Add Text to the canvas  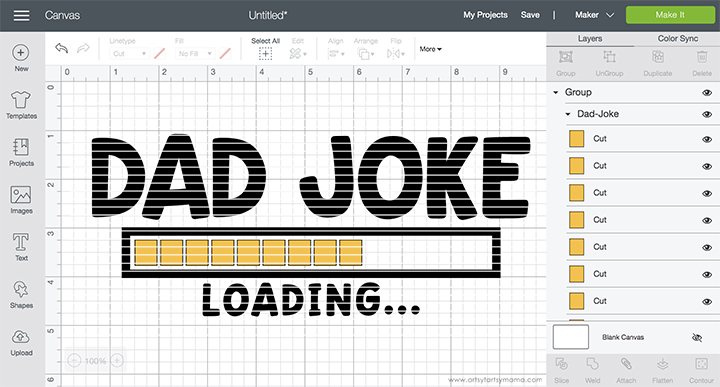pos(21,247)
